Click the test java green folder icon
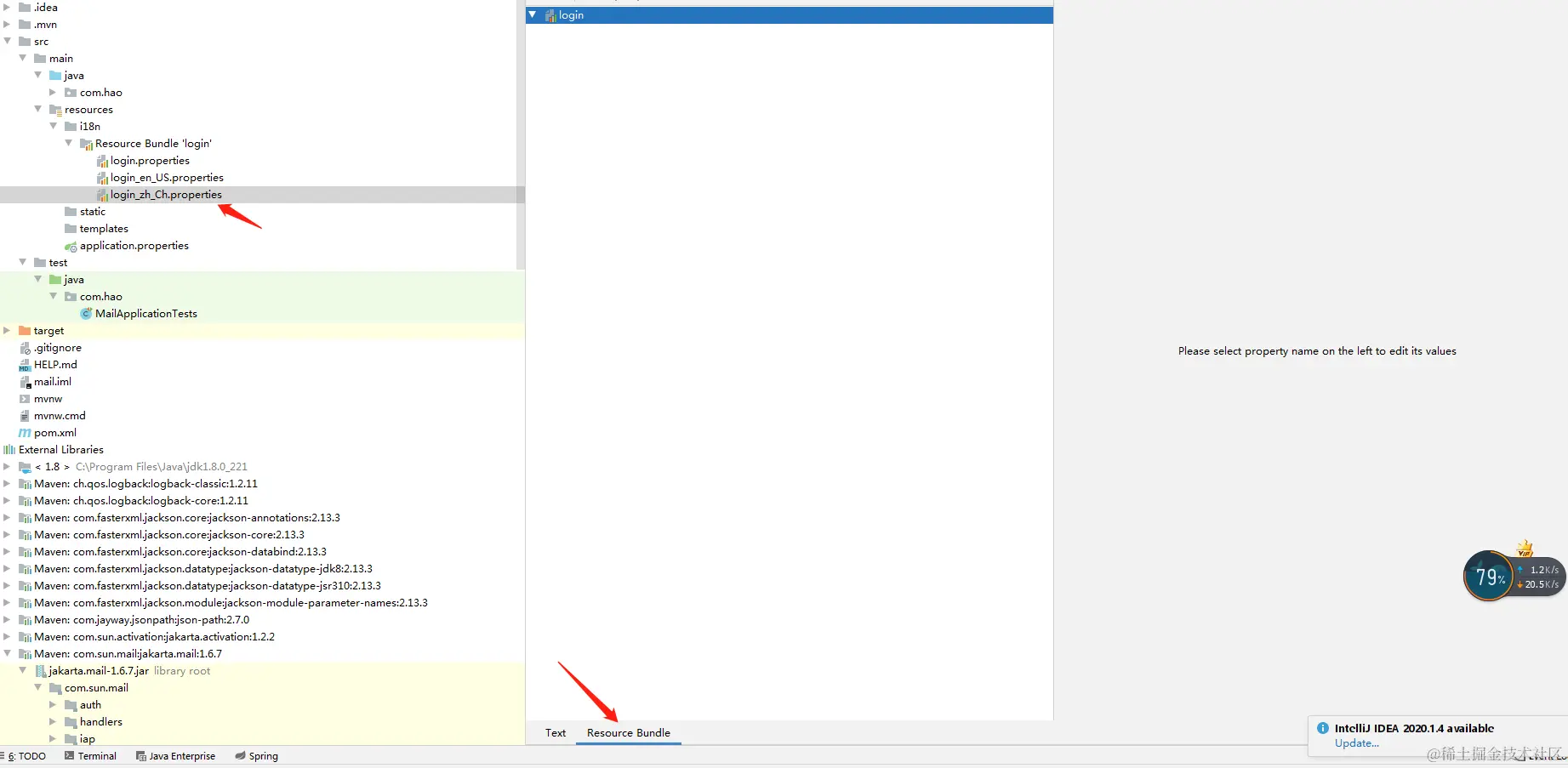The width and height of the screenshot is (1568, 768). coord(55,280)
